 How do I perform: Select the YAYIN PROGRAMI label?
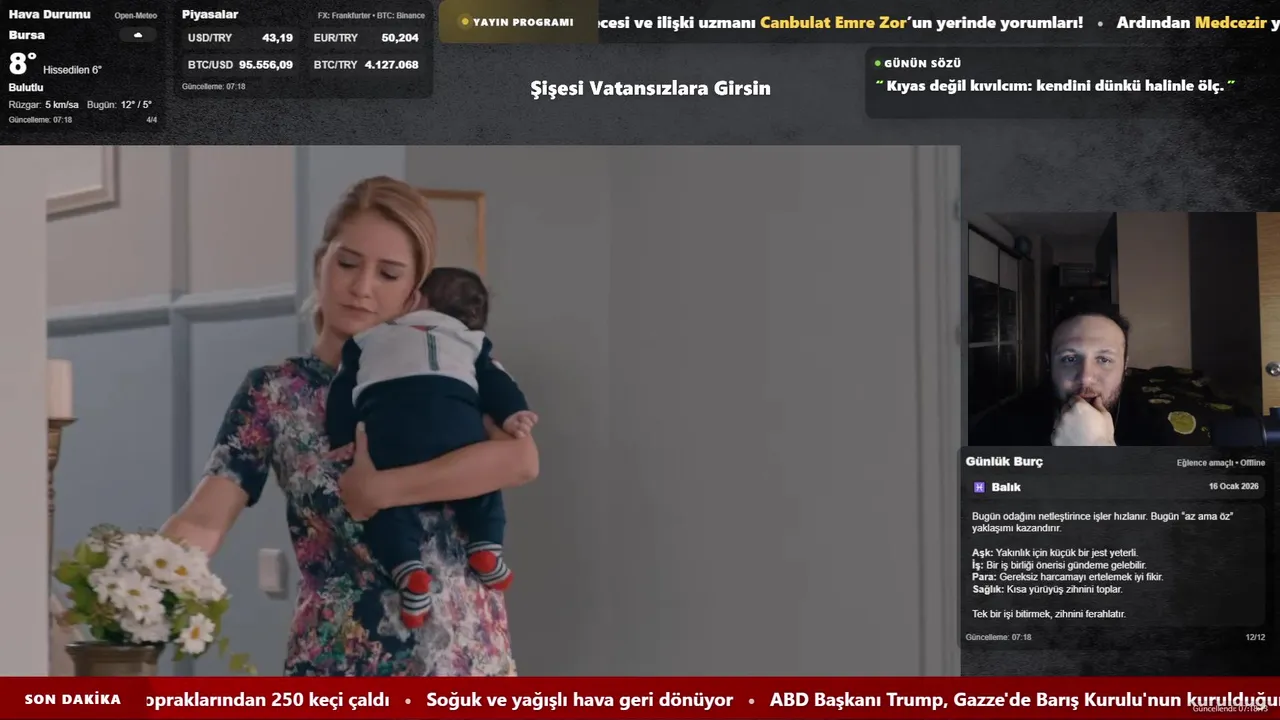click(523, 22)
